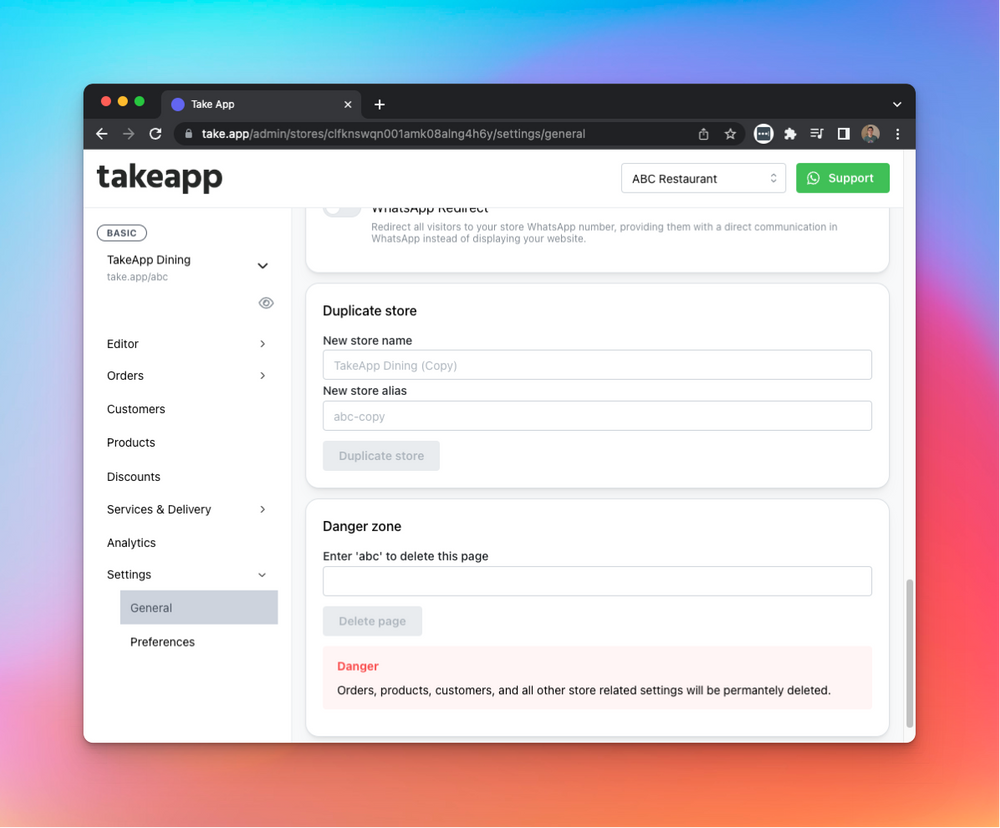Expand the Editor menu chevron
The height and width of the screenshot is (828, 1000).
click(262, 344)
